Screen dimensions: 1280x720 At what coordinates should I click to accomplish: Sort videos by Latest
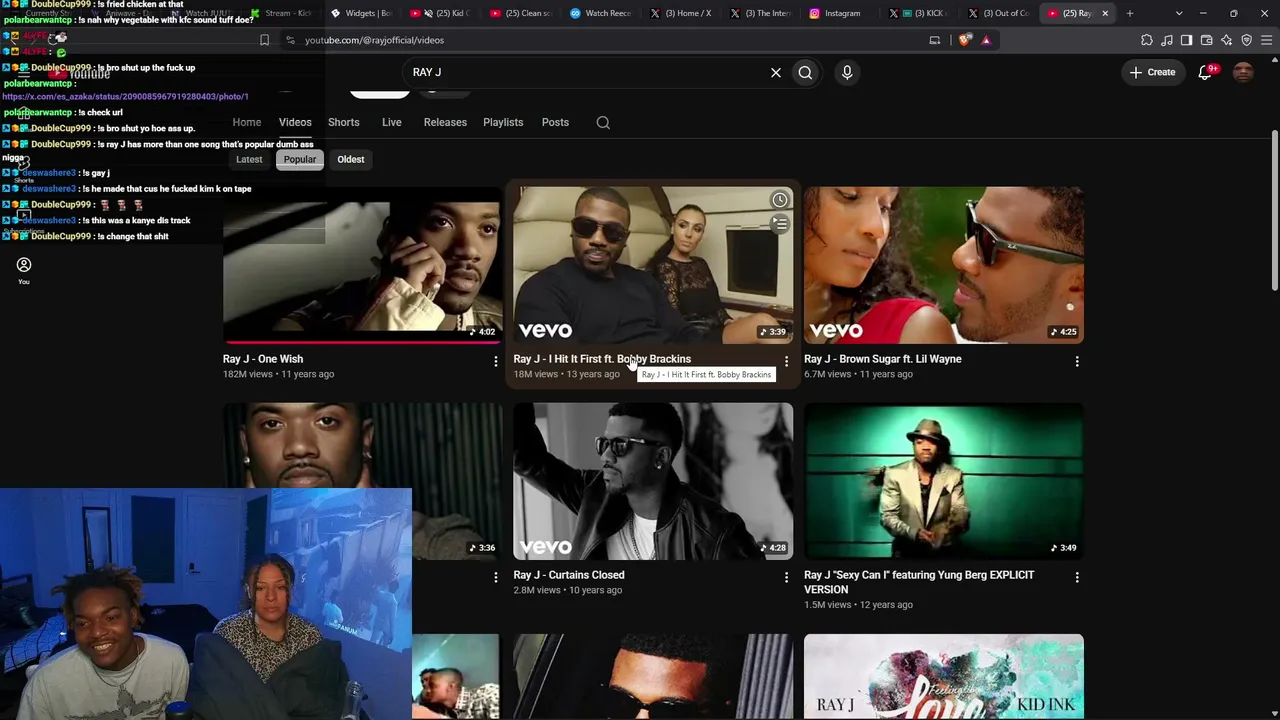coord(249,159)
